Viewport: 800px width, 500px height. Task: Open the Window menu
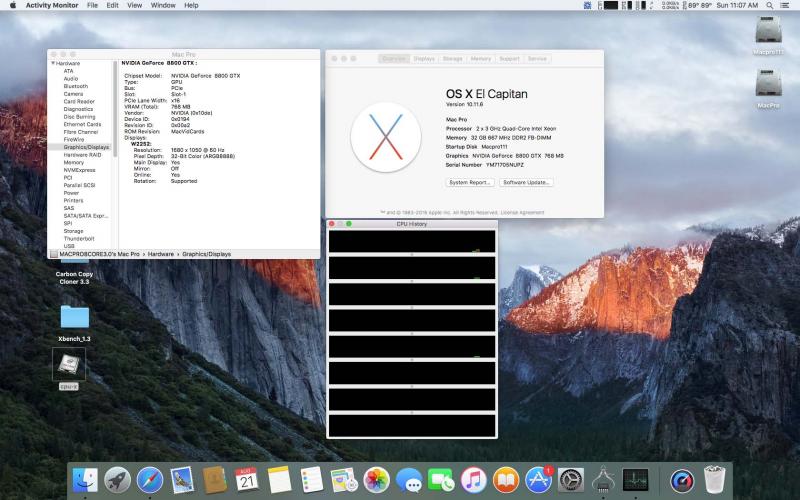[x=162, y=5]
